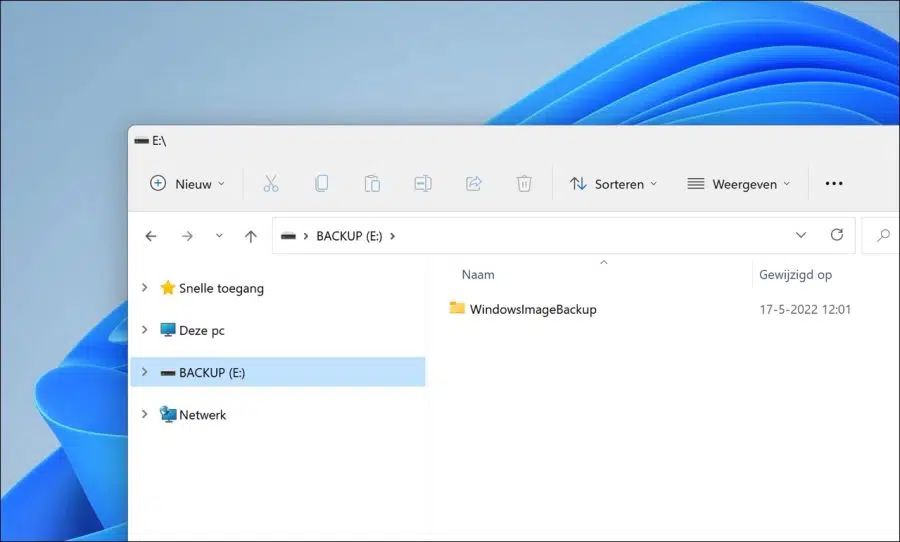
Task: Click the Copy icon in toolbar
Action: point(321,184)
